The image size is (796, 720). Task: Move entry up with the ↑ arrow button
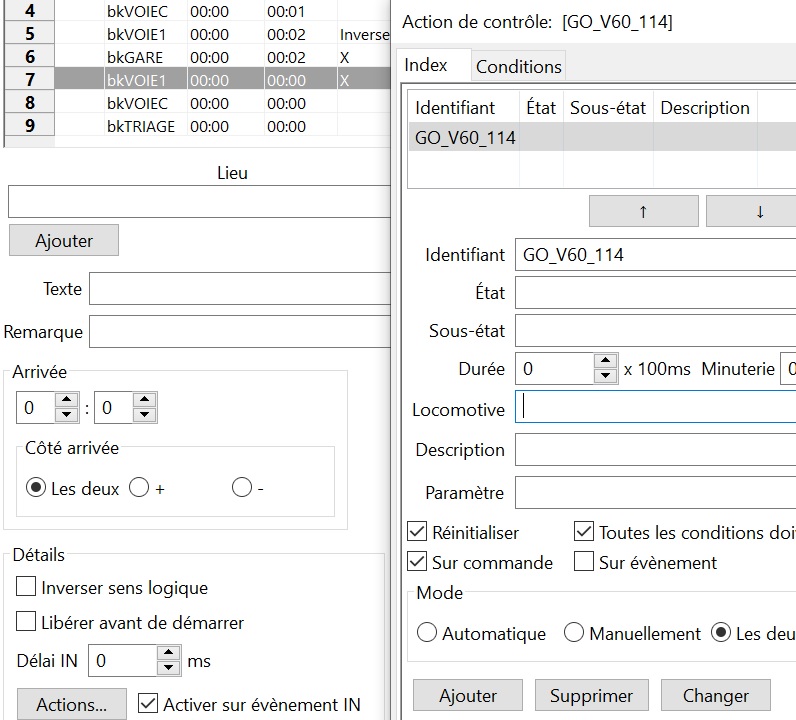[x=643, y=211]
